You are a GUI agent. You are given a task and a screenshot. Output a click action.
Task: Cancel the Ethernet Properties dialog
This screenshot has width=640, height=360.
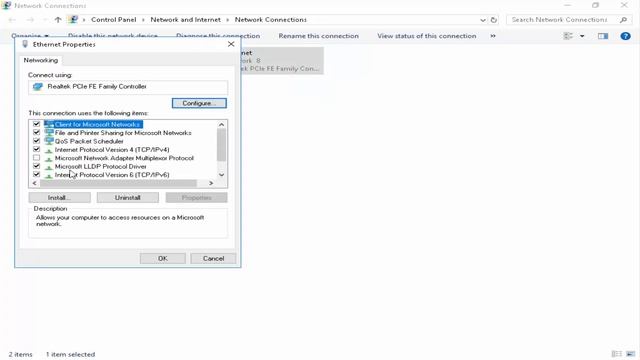[x=213, y=258]
